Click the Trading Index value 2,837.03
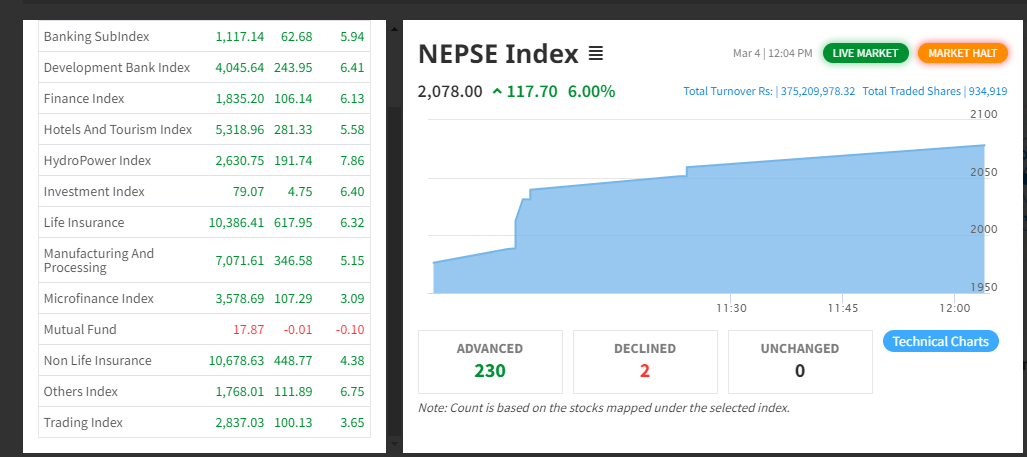The height and width of the screenshot is (457, 1027). point(240,423)
